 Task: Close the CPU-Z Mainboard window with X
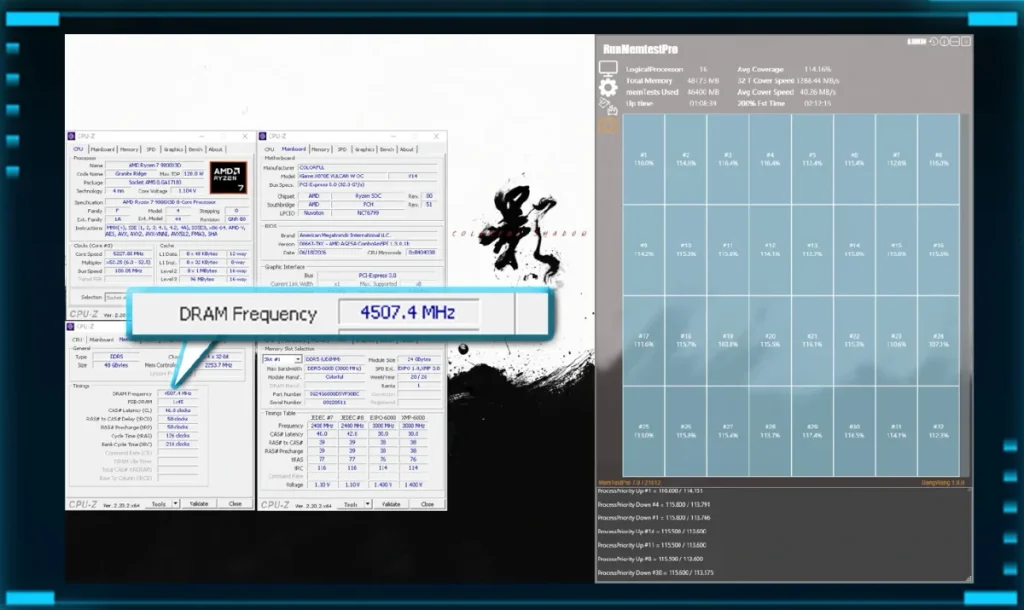[x=436, y=136]
